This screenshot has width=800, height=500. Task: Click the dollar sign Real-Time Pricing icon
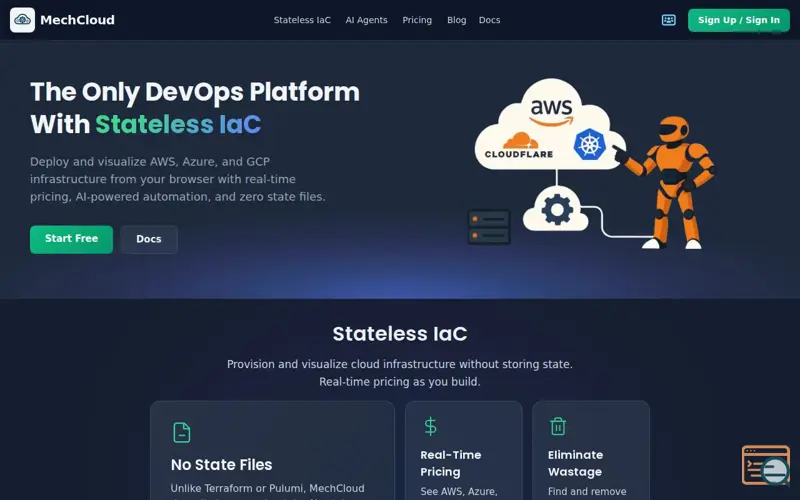point(430,427)
